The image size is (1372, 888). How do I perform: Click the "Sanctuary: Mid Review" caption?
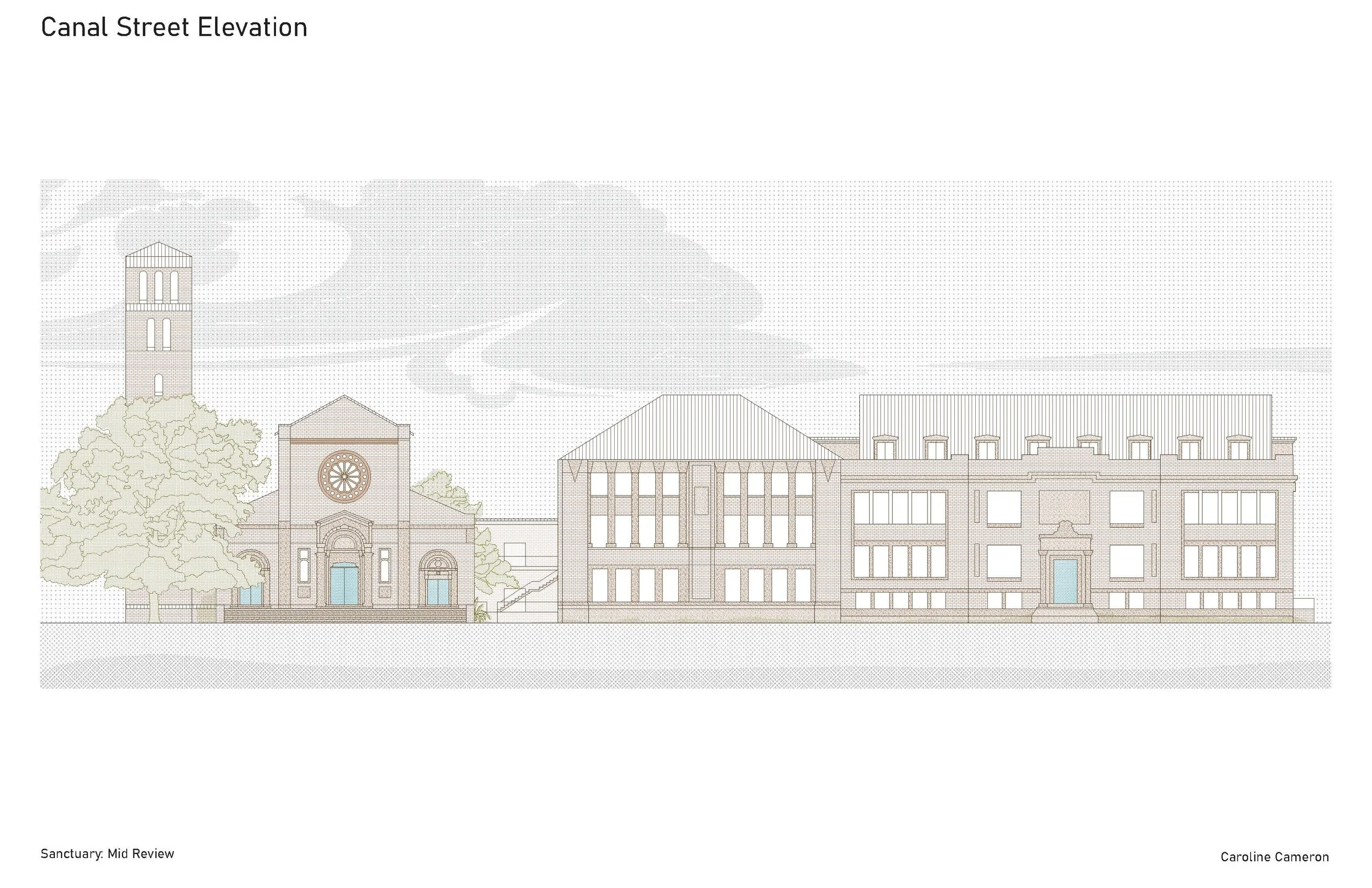[107, 854]
